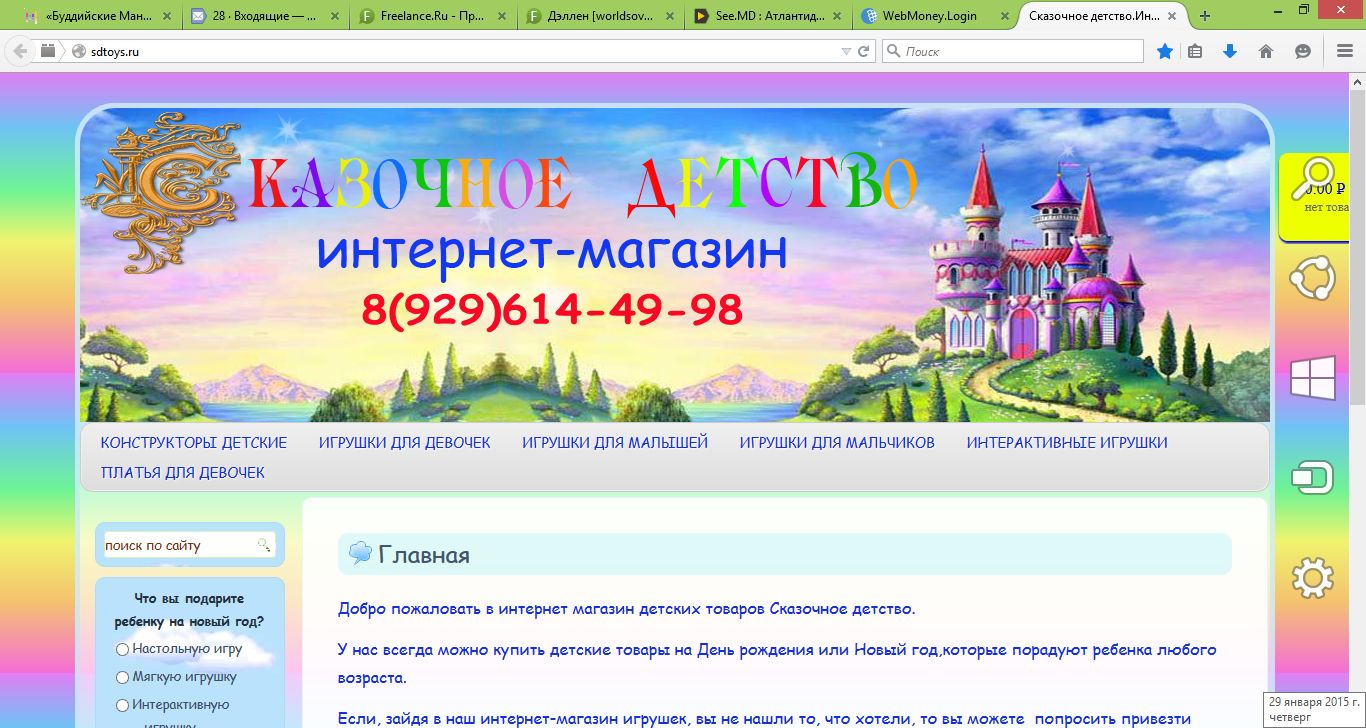
Task: Click the blue bookmark star icon
Action: 1165,51
